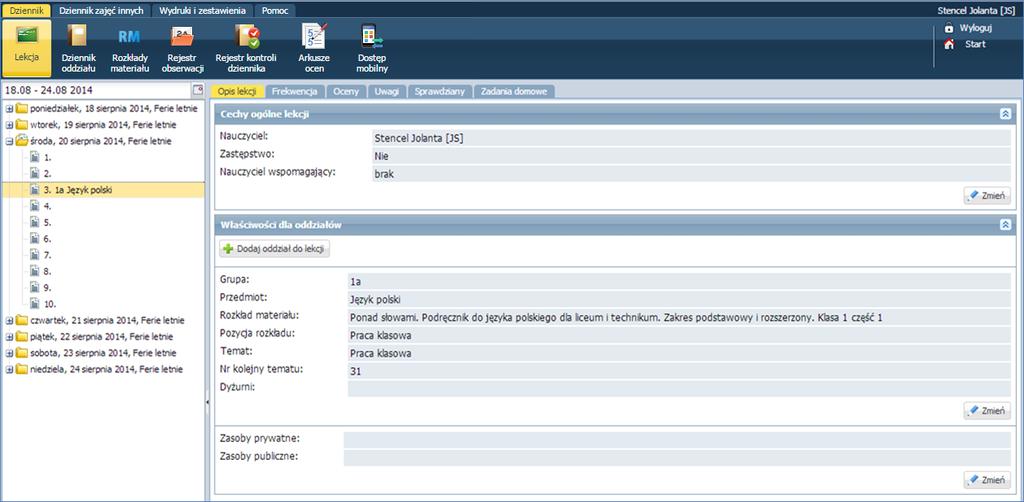
Task: Collapse środa, 20 sierpnia 2014 node
Action: coord(9,141)
